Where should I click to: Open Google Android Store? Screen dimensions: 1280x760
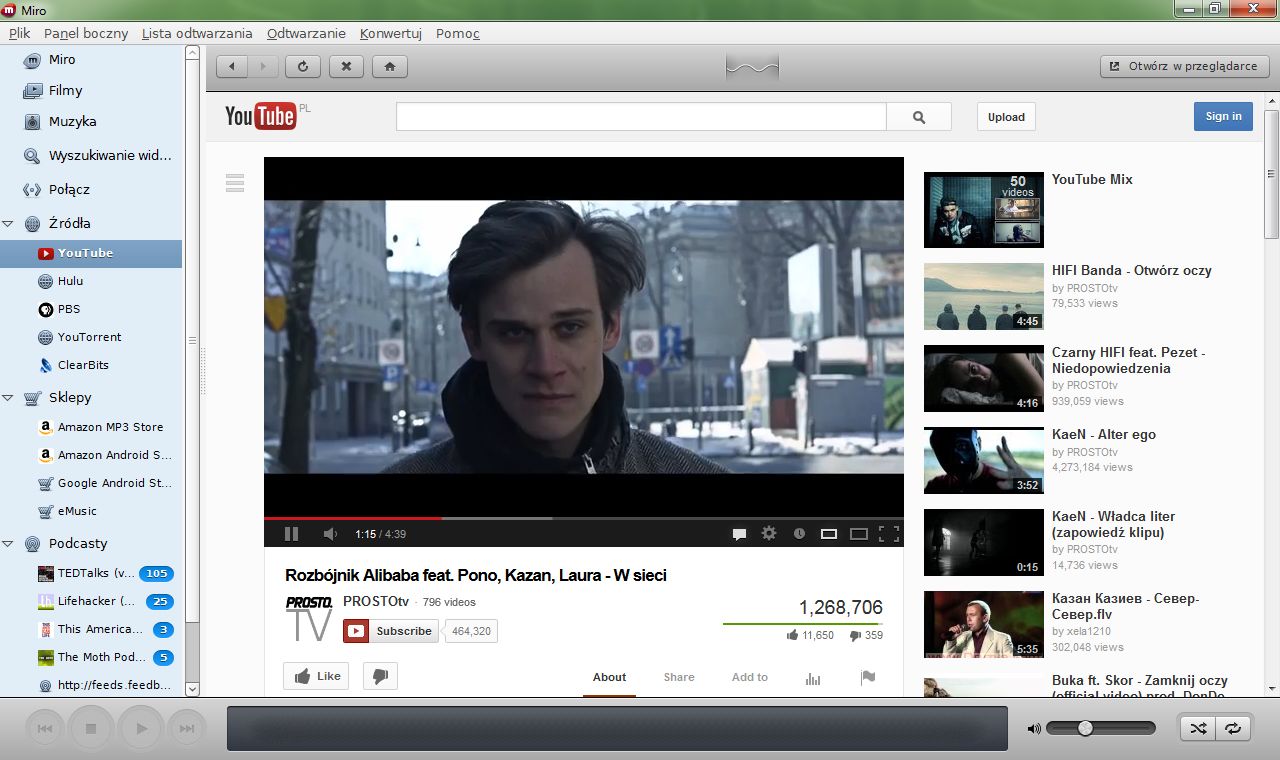(x=91, y=483)
